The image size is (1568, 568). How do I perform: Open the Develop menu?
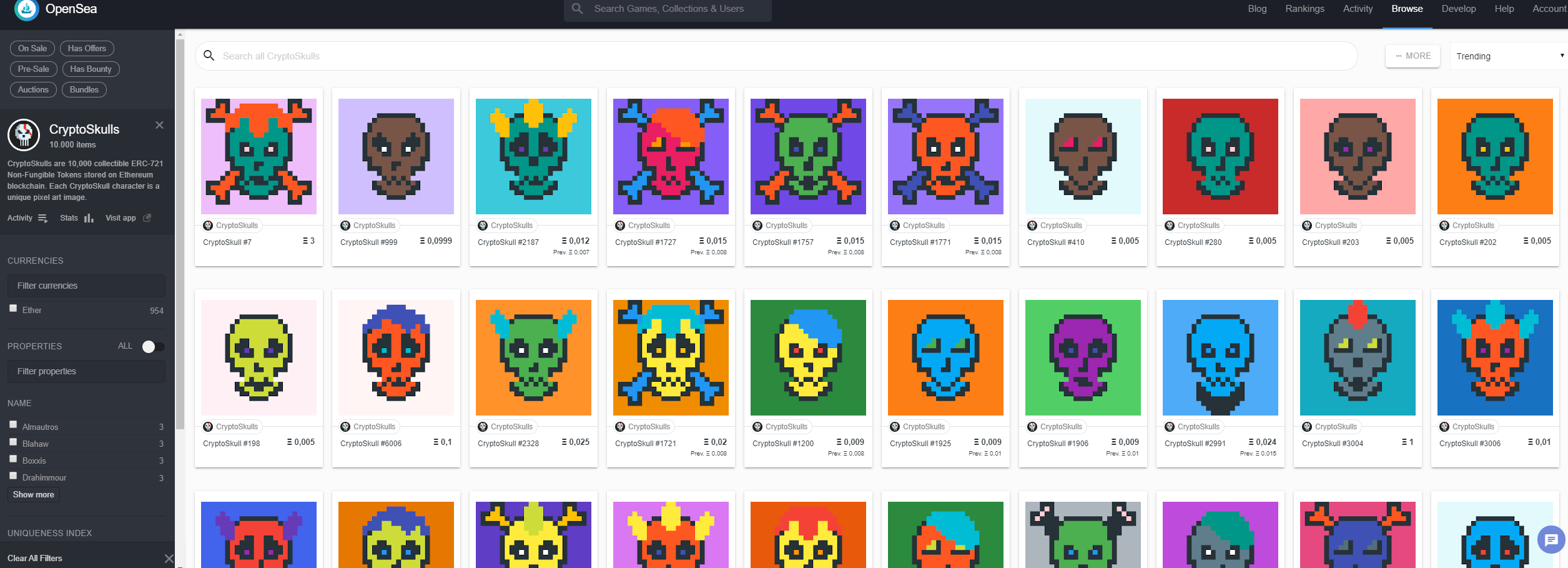[1458, 9]
